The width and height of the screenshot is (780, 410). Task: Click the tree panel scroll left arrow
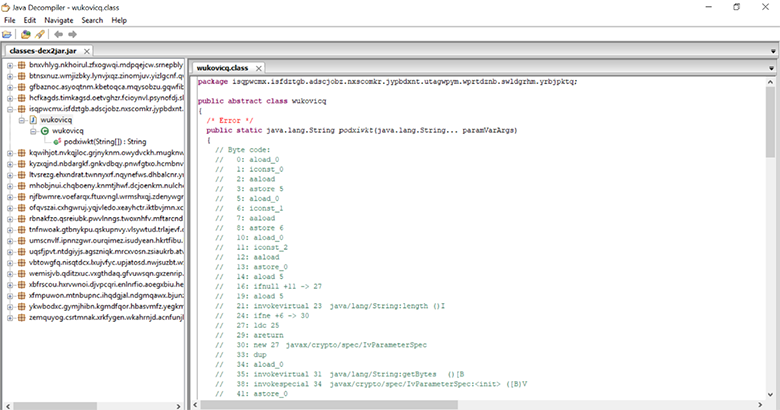(8, 406)
